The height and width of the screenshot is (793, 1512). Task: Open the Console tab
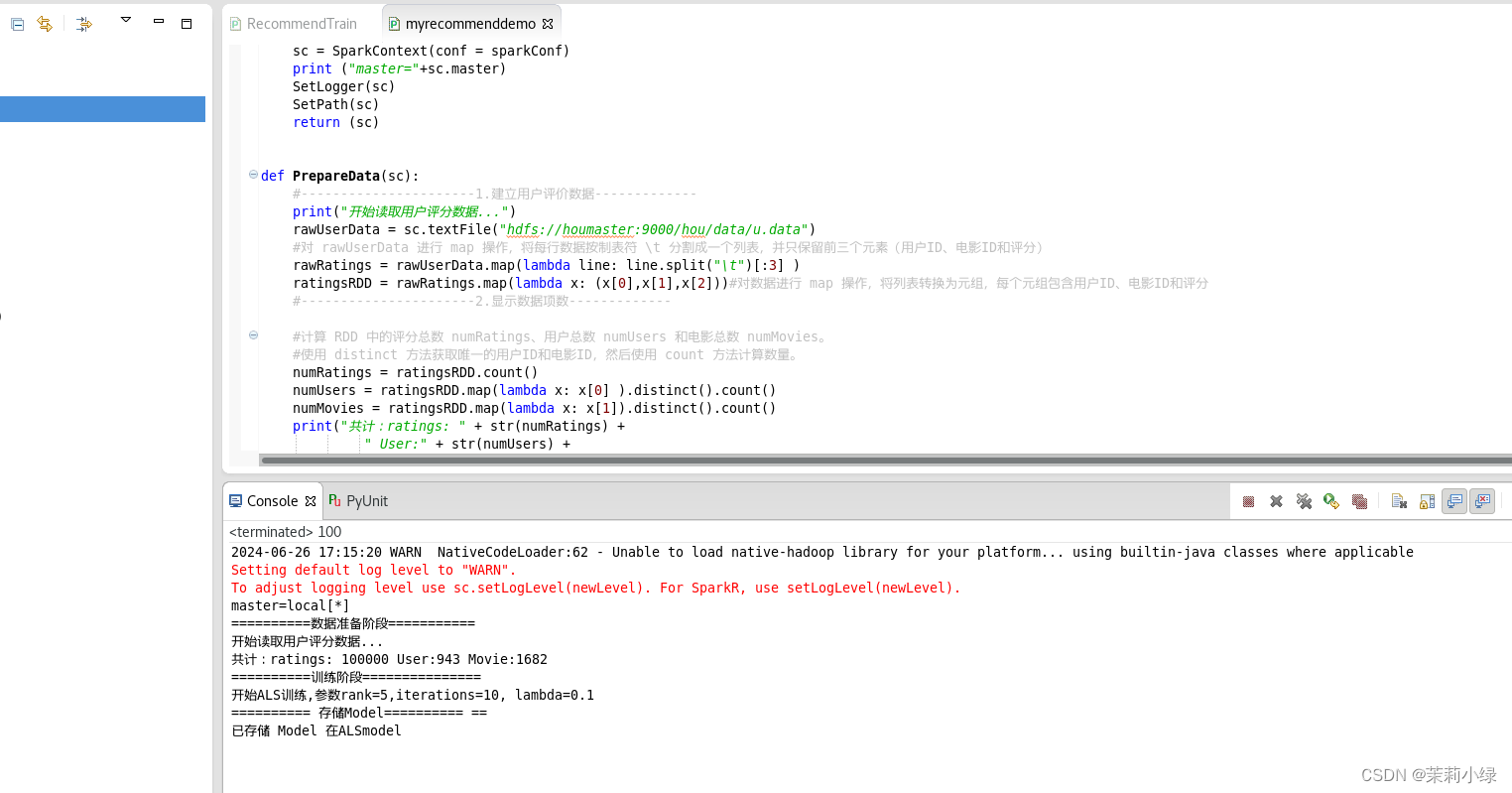pyautogui.click(x=272, y=501)
